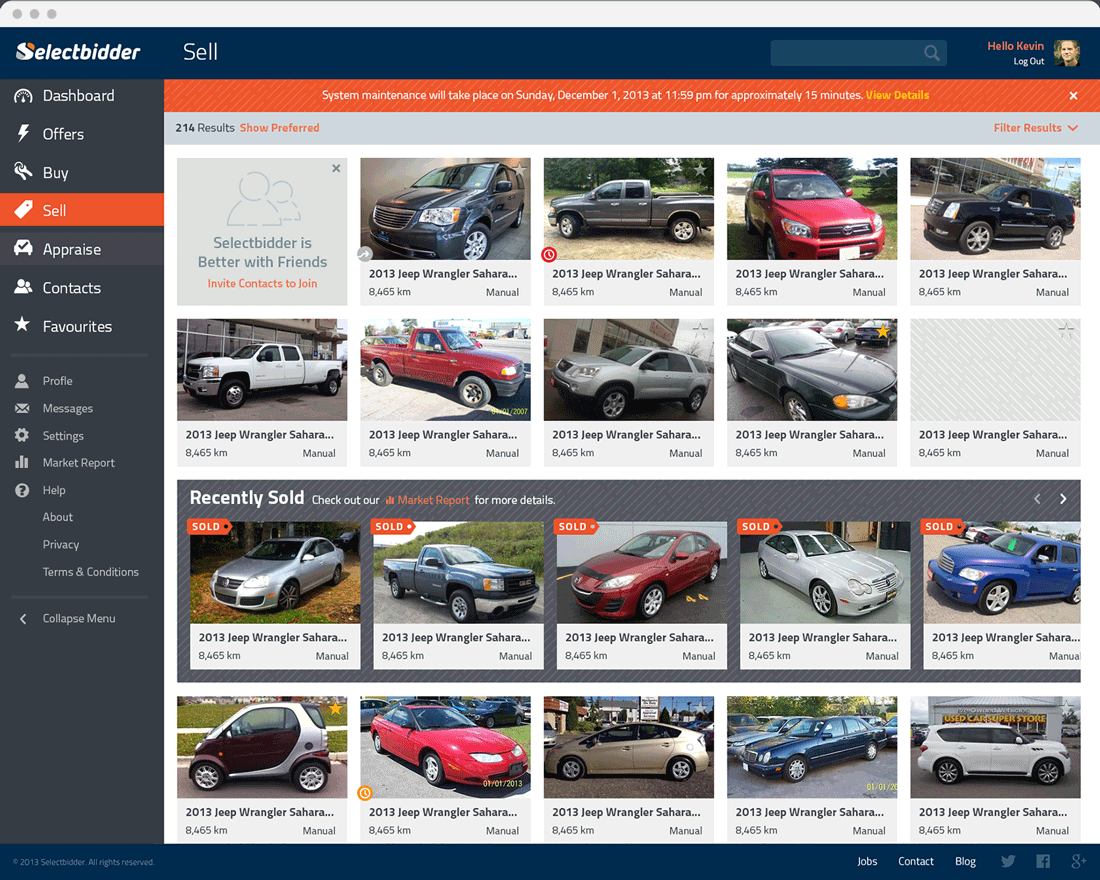Click the Selectbidder logo
1100x880 pixels.
(78, 51)
